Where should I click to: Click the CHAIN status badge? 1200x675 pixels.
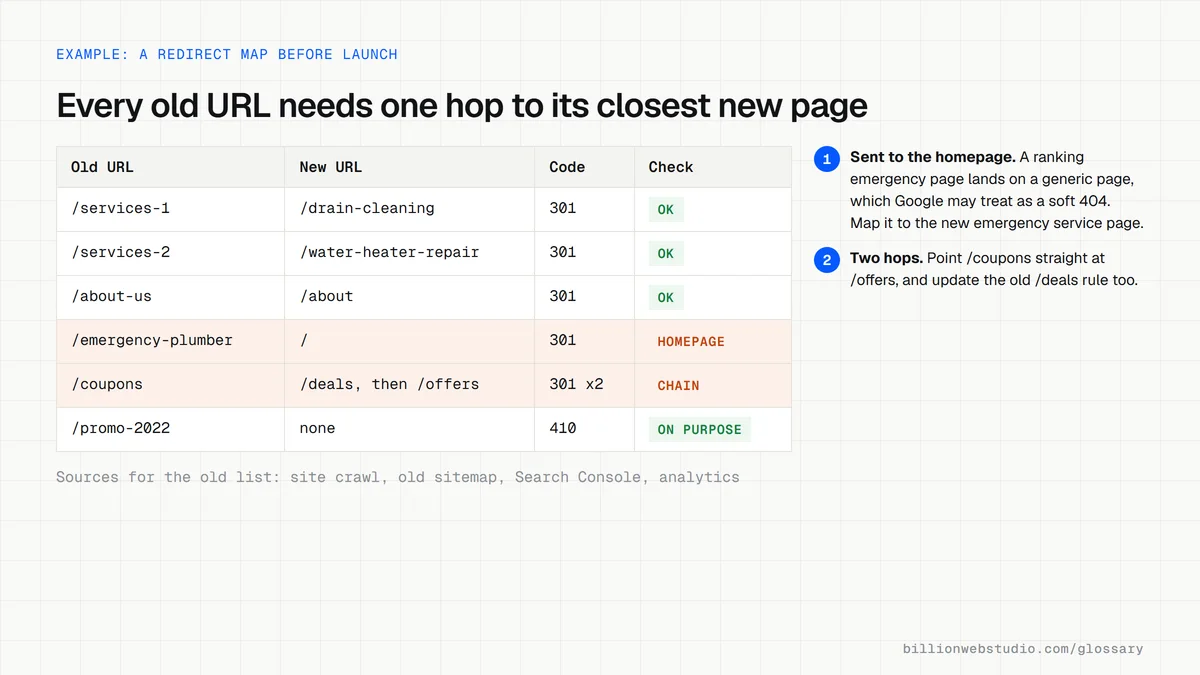pyautogui.click(x=679, y=386)
